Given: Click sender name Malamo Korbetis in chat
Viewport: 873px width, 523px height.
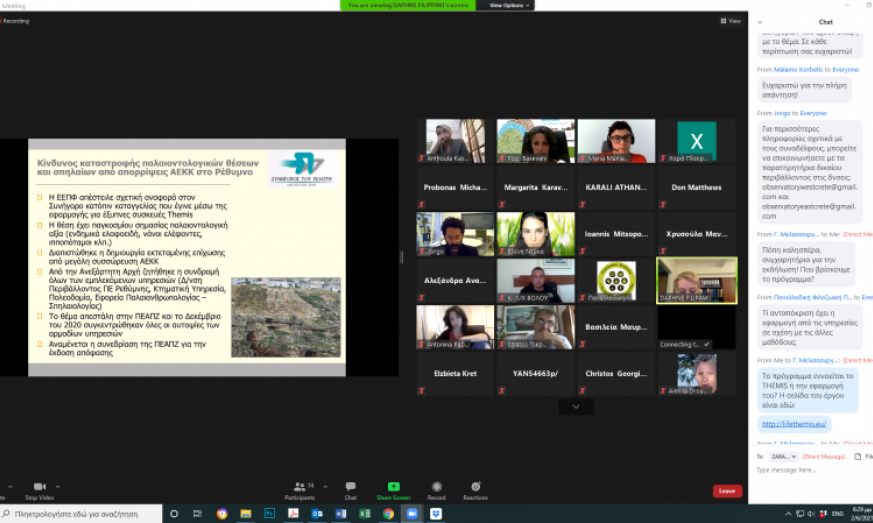Looking at the screenshot, I should (x=798, y=70).
